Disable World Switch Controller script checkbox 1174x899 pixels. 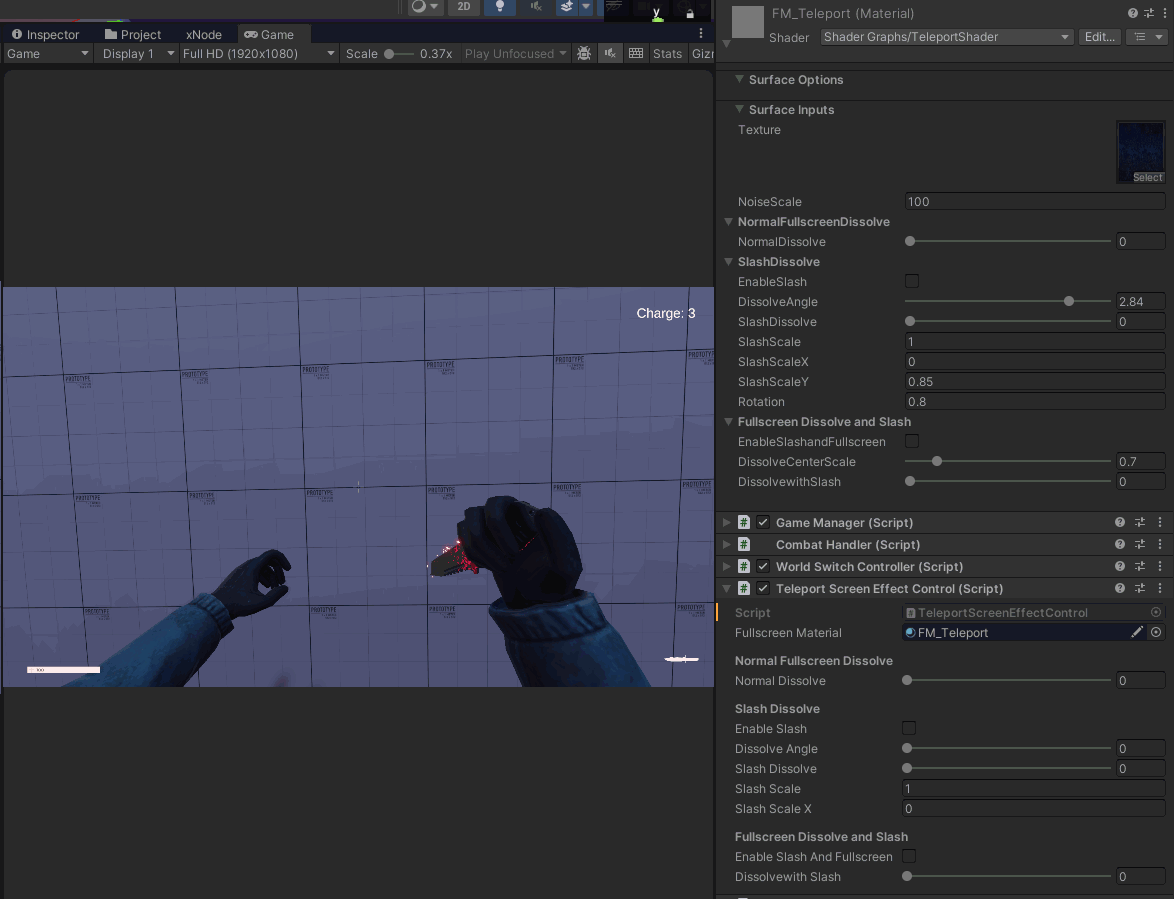coord(763,567)
